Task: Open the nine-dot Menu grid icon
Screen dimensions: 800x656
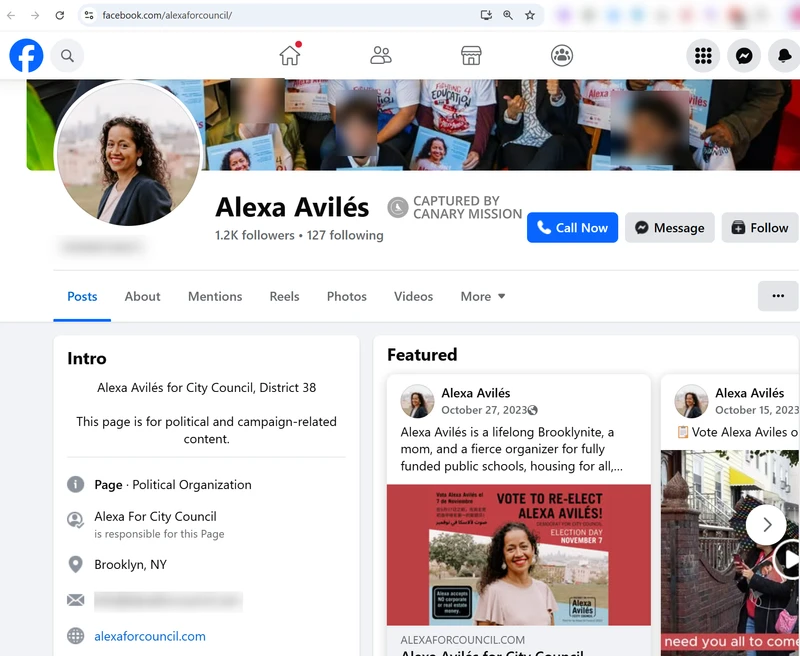Action: (x=703, y=56)
